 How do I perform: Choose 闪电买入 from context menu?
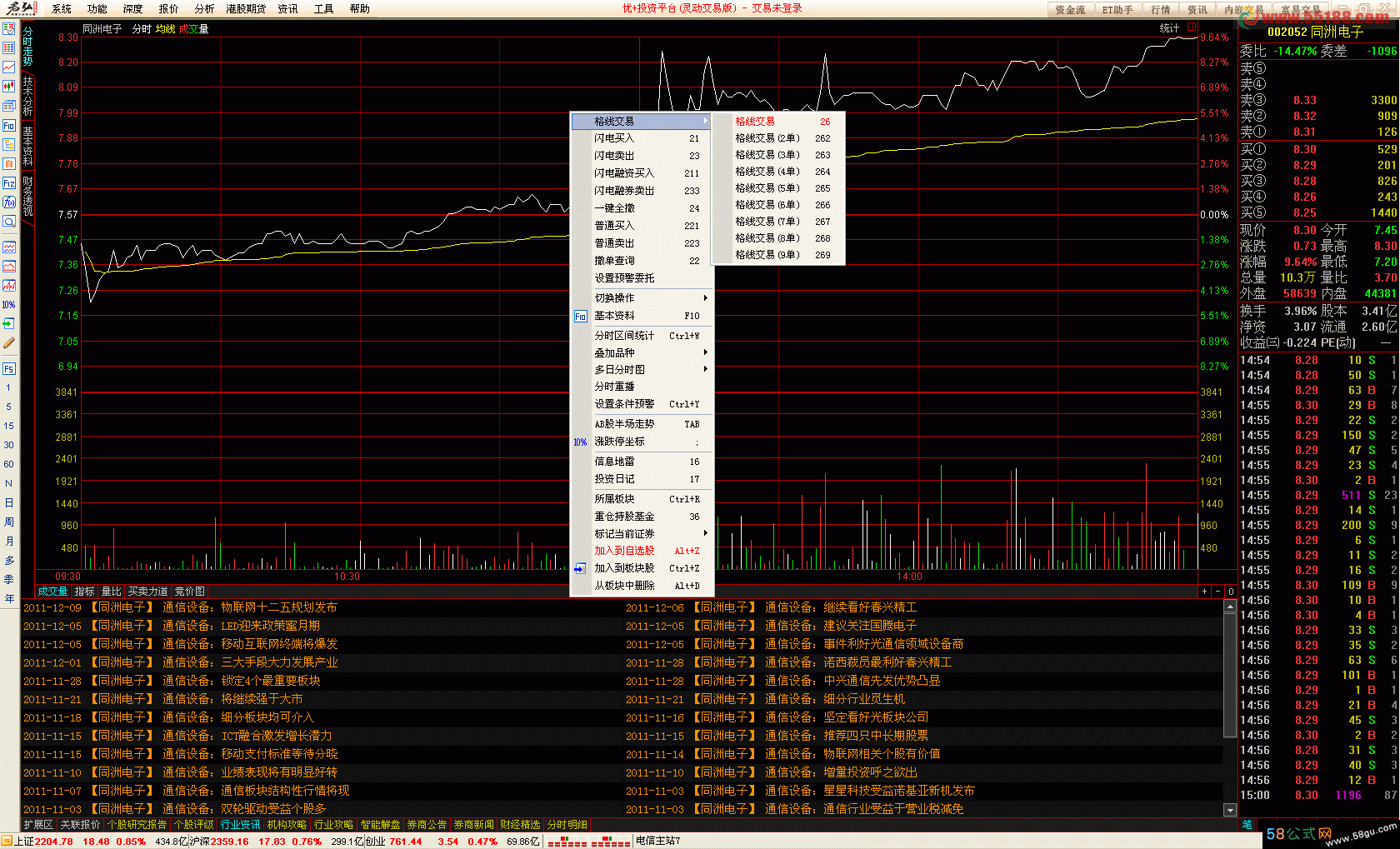(640, 138)
